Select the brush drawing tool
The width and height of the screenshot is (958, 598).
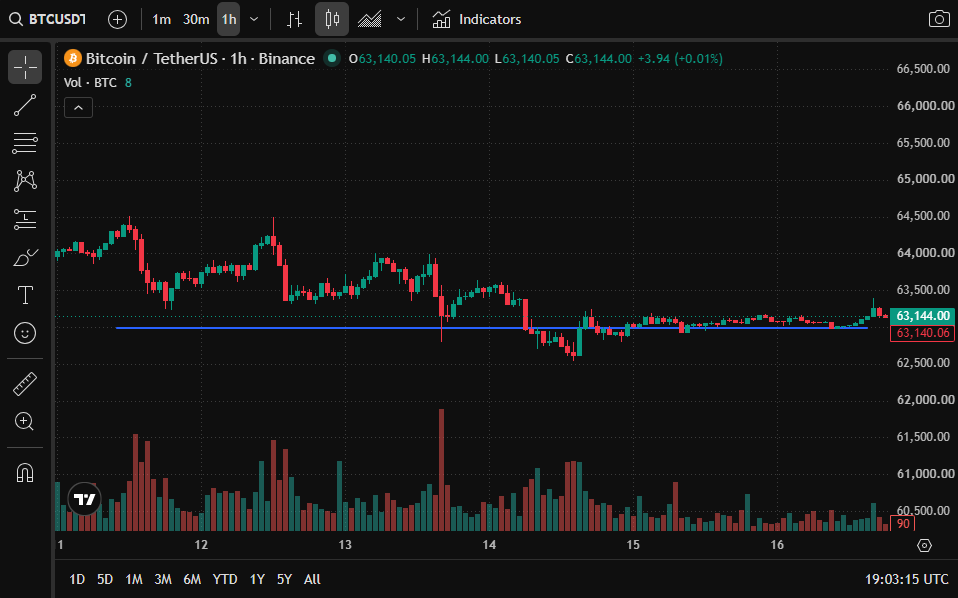click(25, 257)
